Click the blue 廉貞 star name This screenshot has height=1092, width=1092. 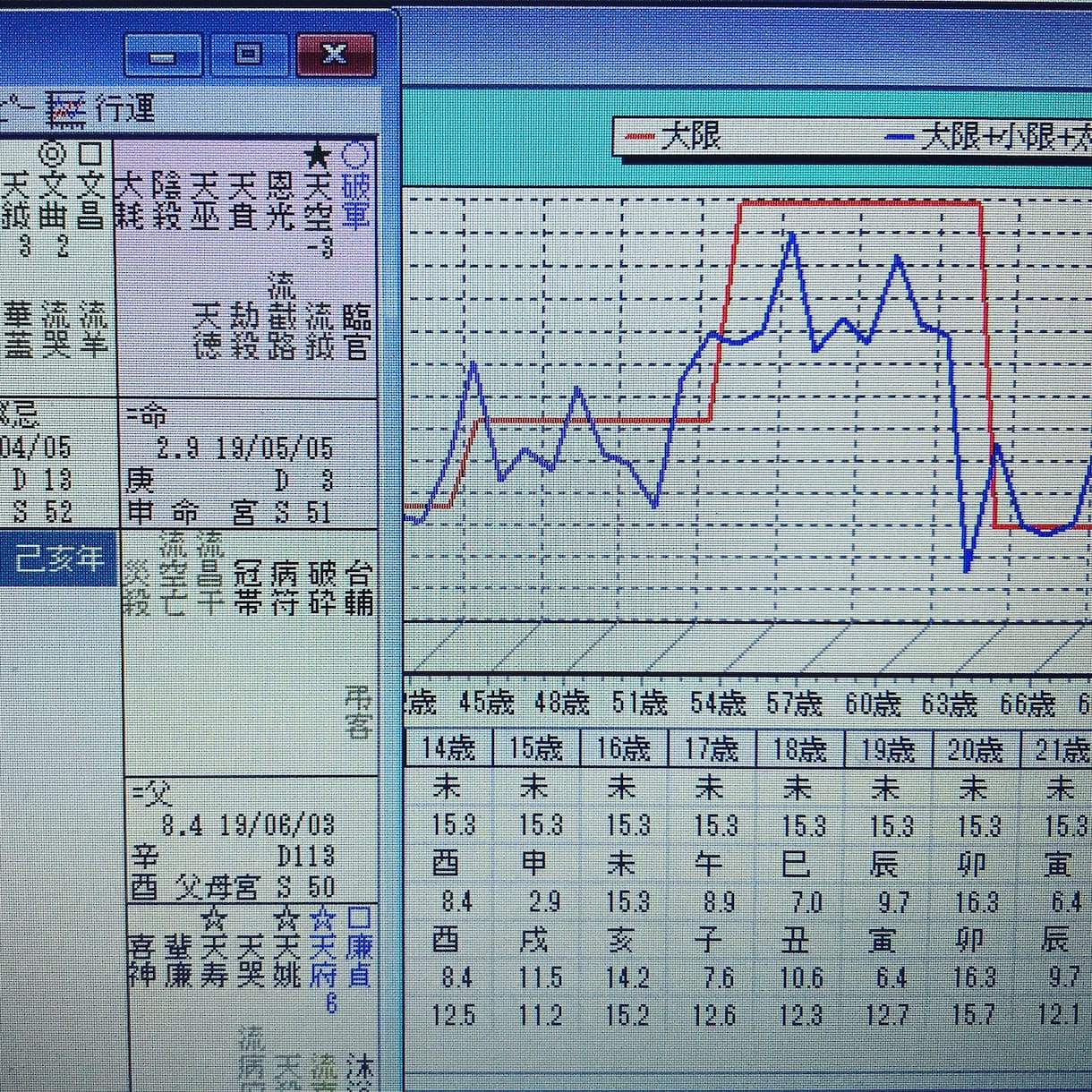tap(359, 960)
